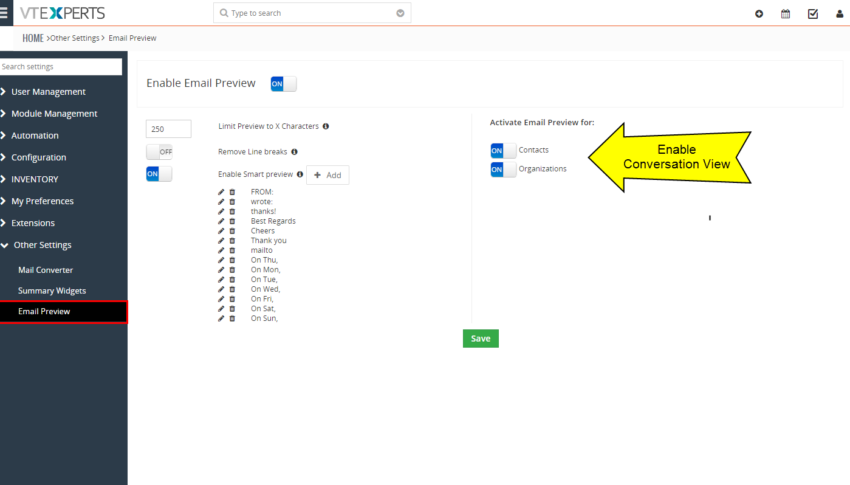Focus the Search settings field
Image resolution: width=850 pixels, height=485 pixels.
click(x=61, y=67)
